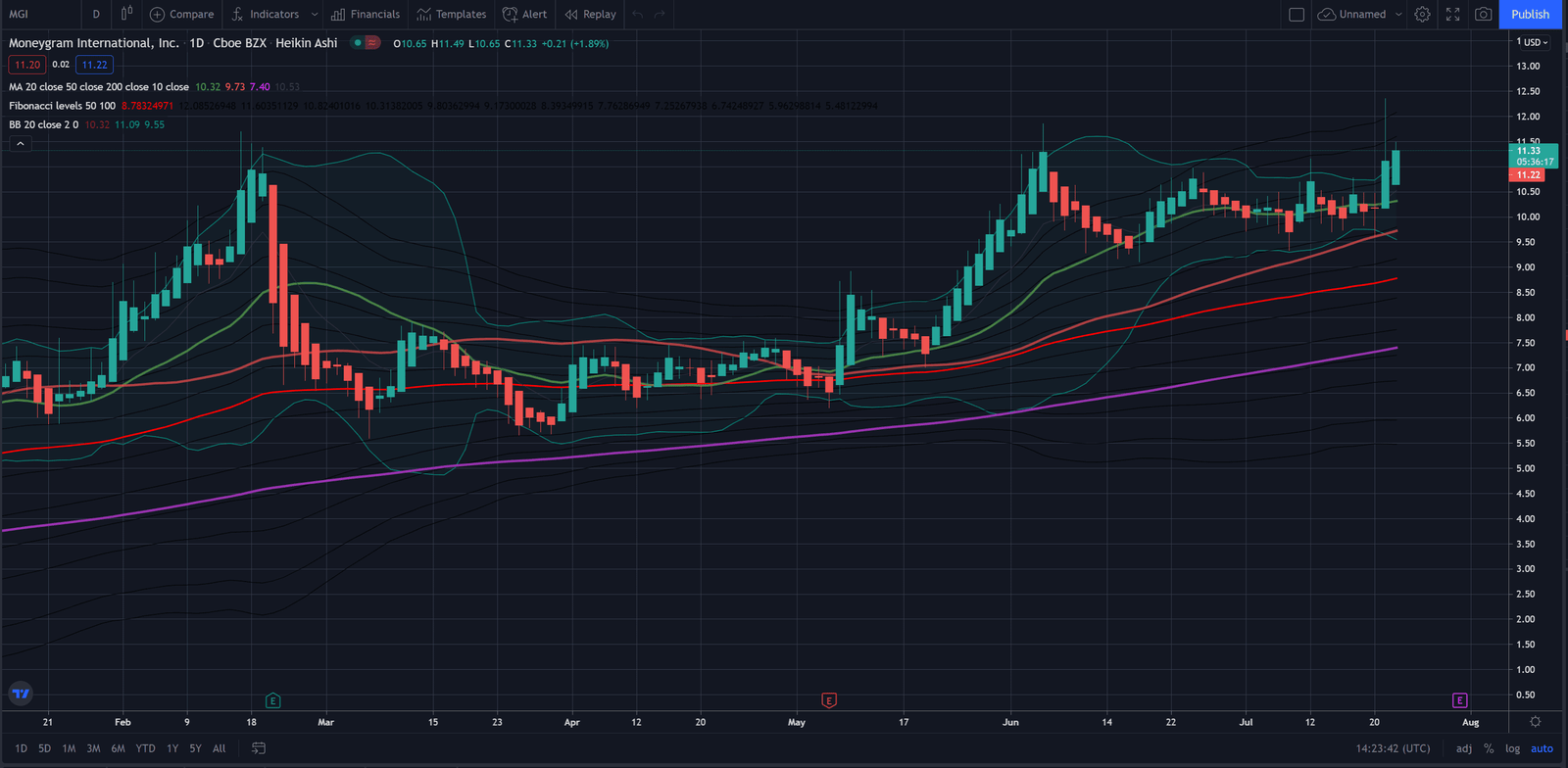
Task: Toggle fullscreen mode icon
Action: pos(1453,14)
